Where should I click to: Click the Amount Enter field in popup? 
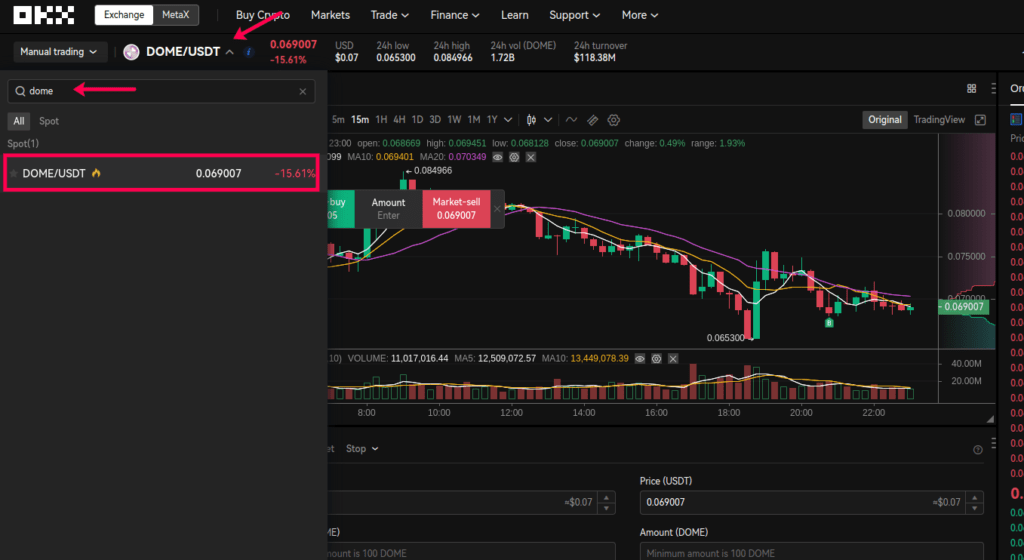389,209
